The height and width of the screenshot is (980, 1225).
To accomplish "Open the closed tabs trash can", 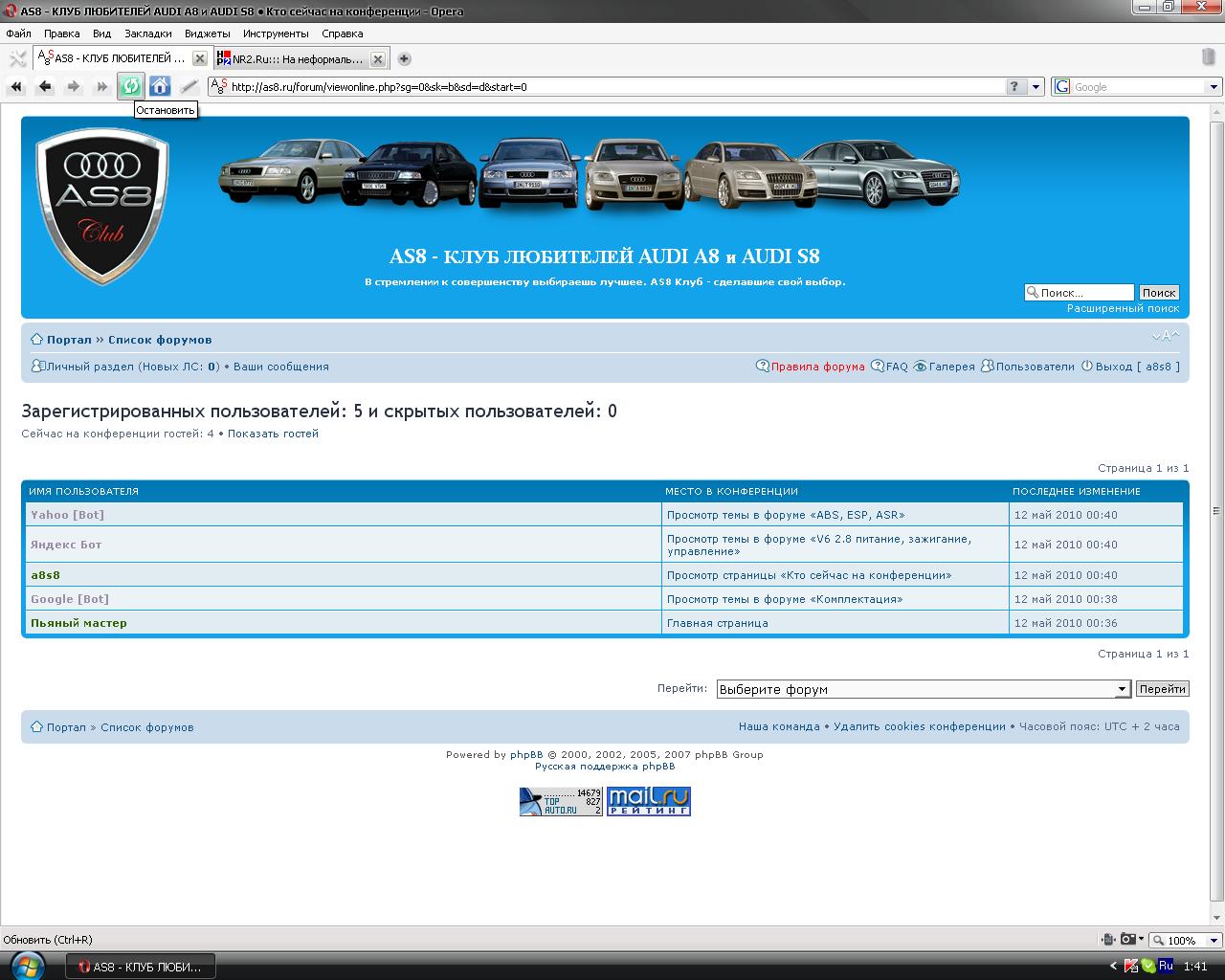I will 1208,57.
